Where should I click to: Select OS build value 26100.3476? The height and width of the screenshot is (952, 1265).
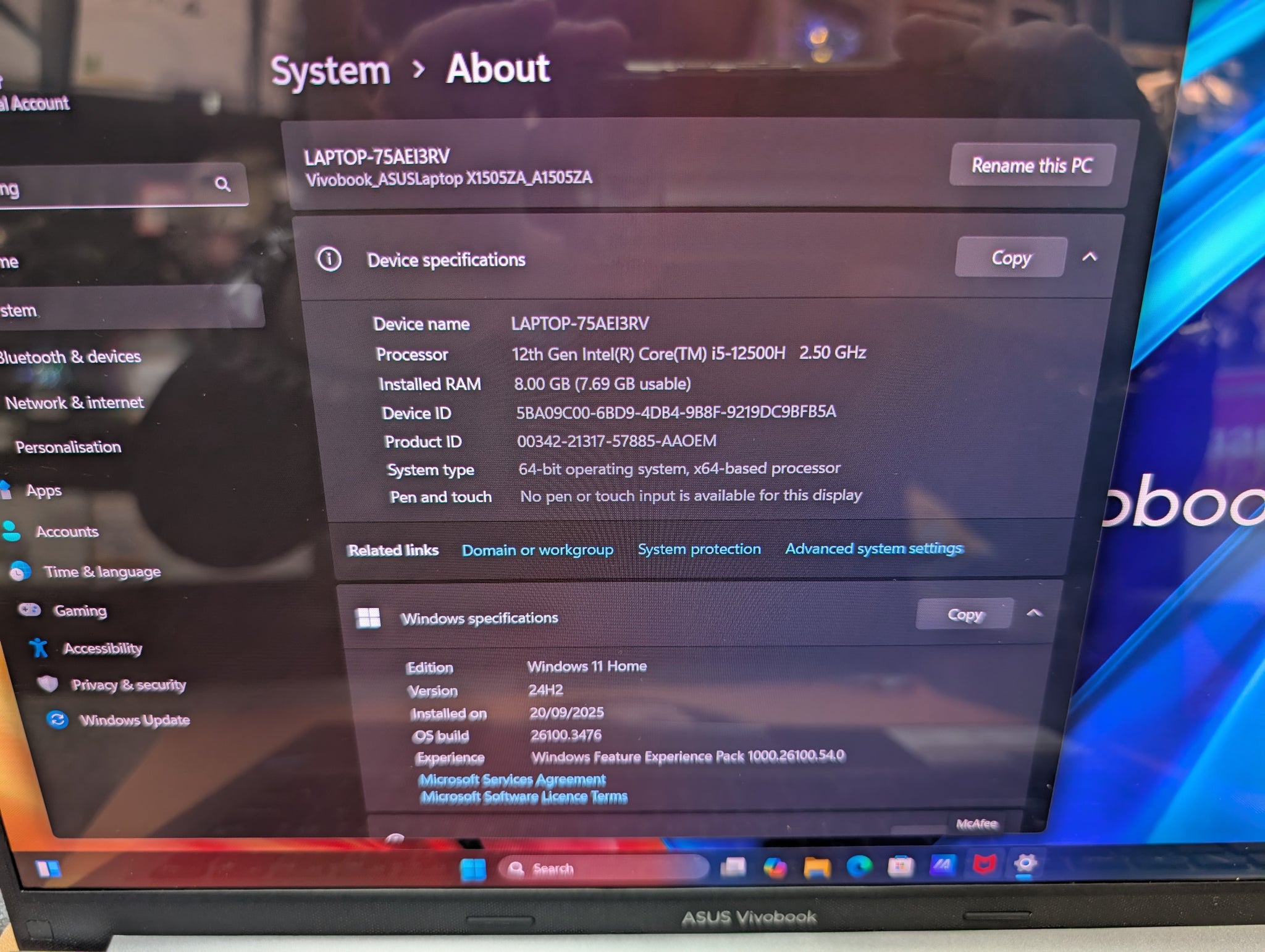[x=566, y=735]
